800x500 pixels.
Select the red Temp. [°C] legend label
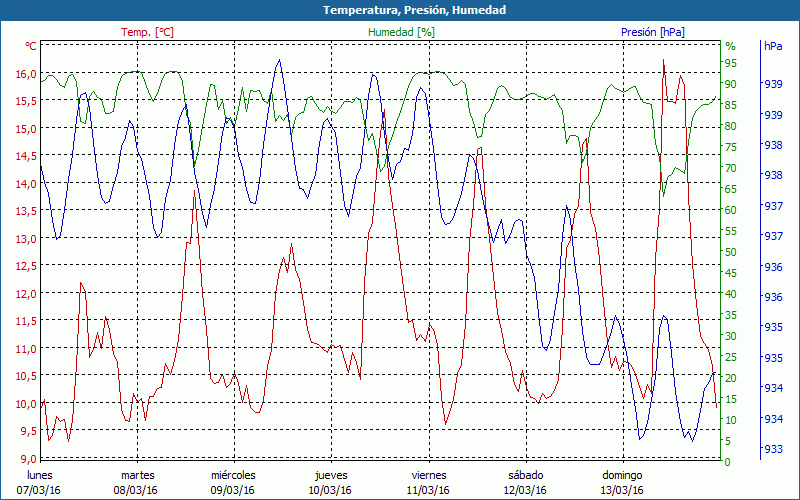tap(147, 32)
